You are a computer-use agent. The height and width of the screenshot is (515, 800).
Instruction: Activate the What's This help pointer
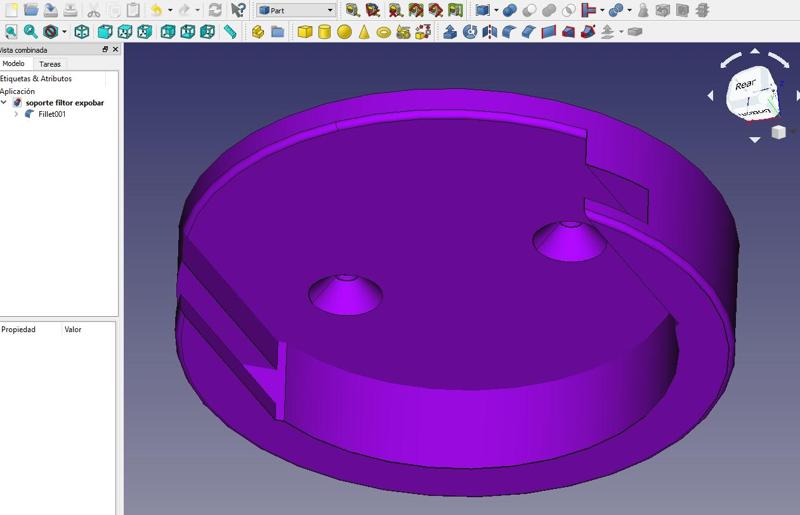click(238, 10)
